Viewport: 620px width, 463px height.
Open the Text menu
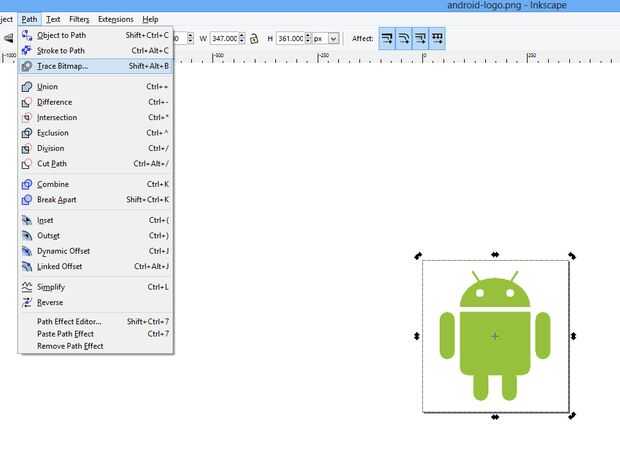pos(53,19)
